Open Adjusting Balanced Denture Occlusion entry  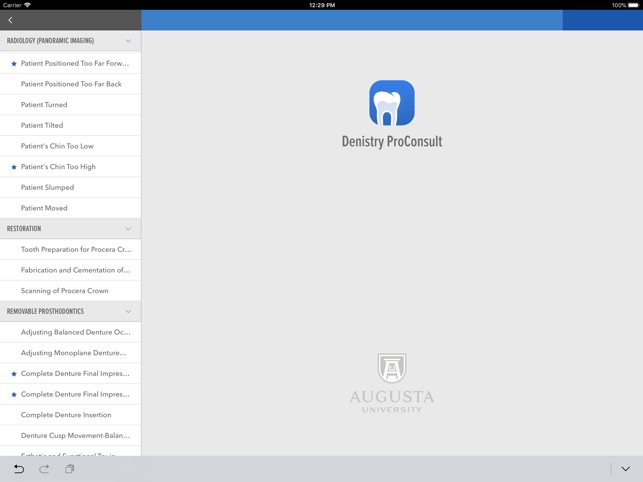click(x=71, y=332)
